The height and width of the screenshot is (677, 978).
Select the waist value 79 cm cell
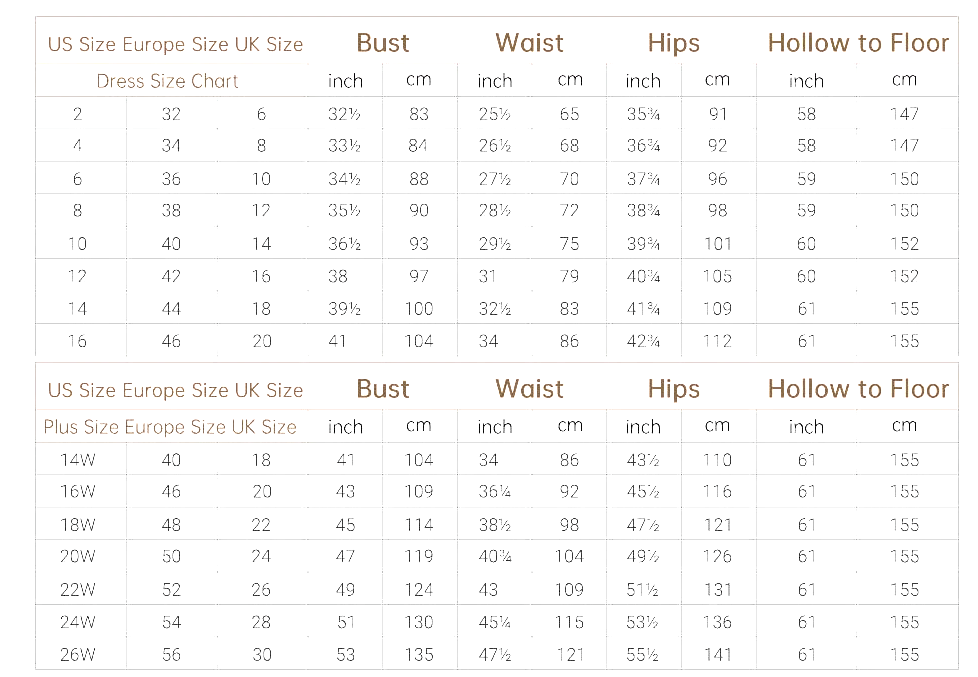click(569, 276)
